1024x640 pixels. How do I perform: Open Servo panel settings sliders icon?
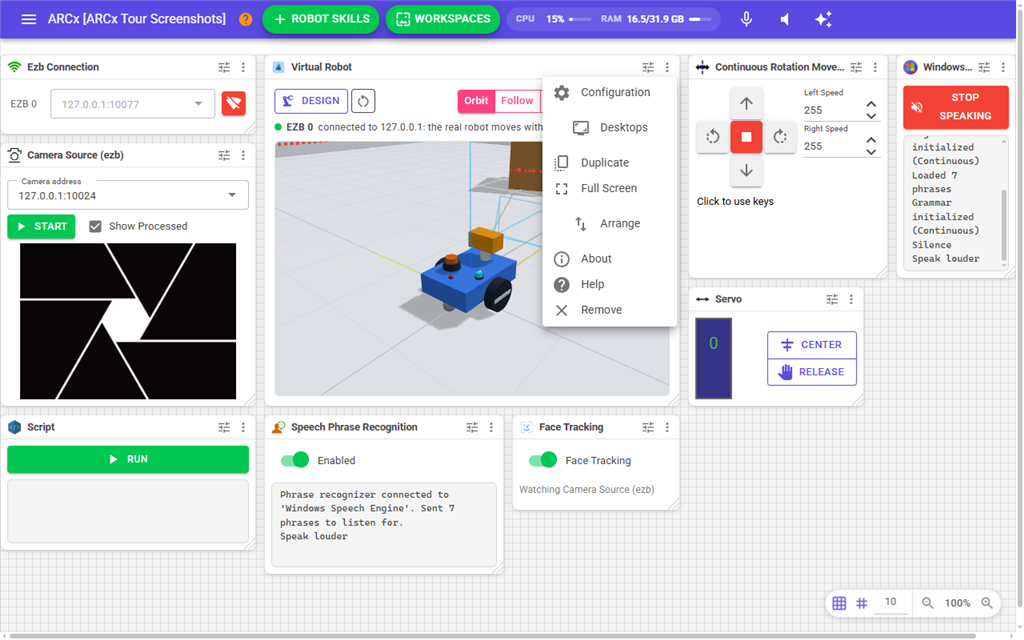pyautogui.click(x=832, y=299)
